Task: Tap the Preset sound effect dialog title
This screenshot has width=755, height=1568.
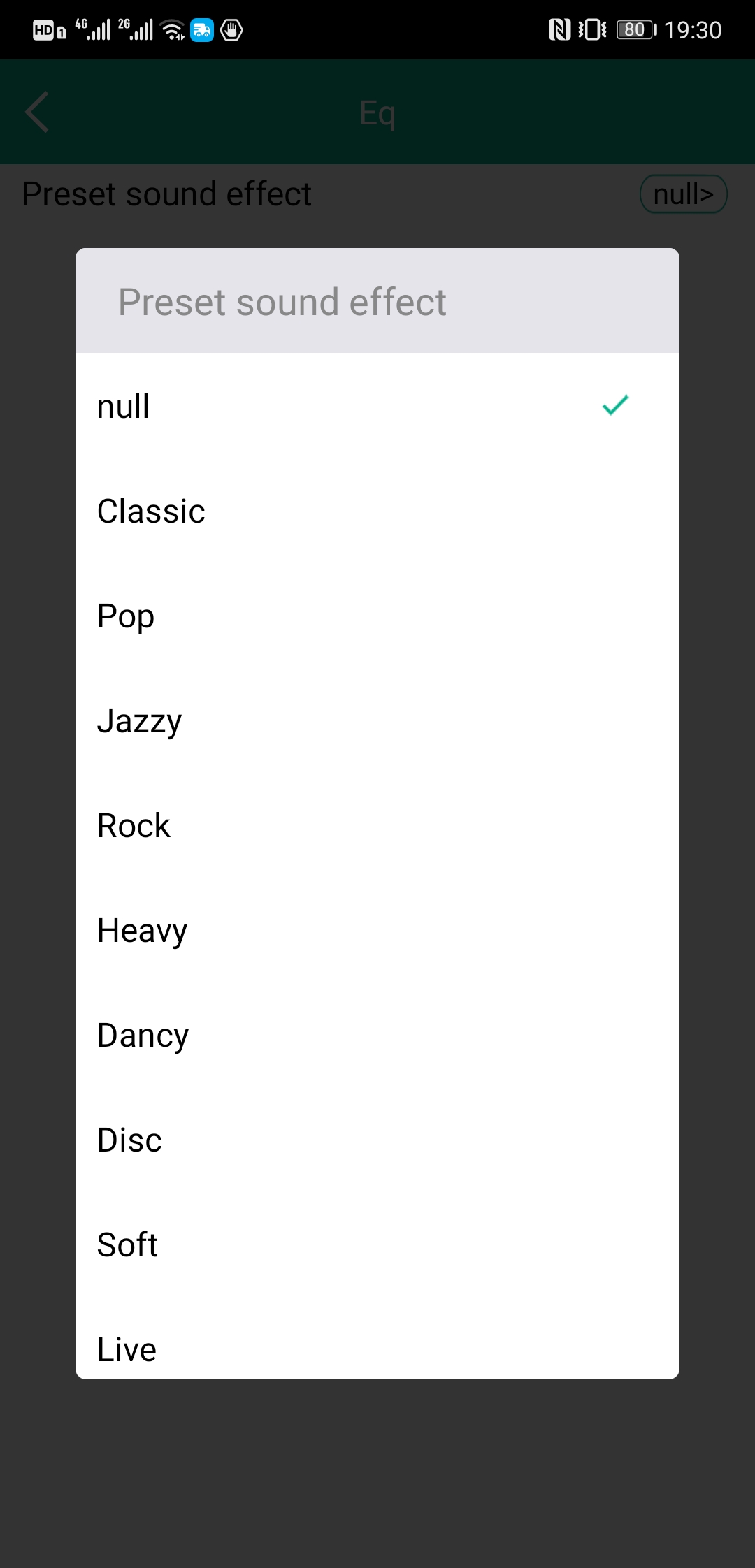Action: click(x=282, y=302)
